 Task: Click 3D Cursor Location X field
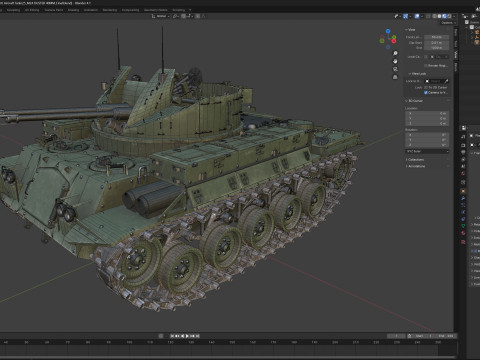[x=427, y=113]
